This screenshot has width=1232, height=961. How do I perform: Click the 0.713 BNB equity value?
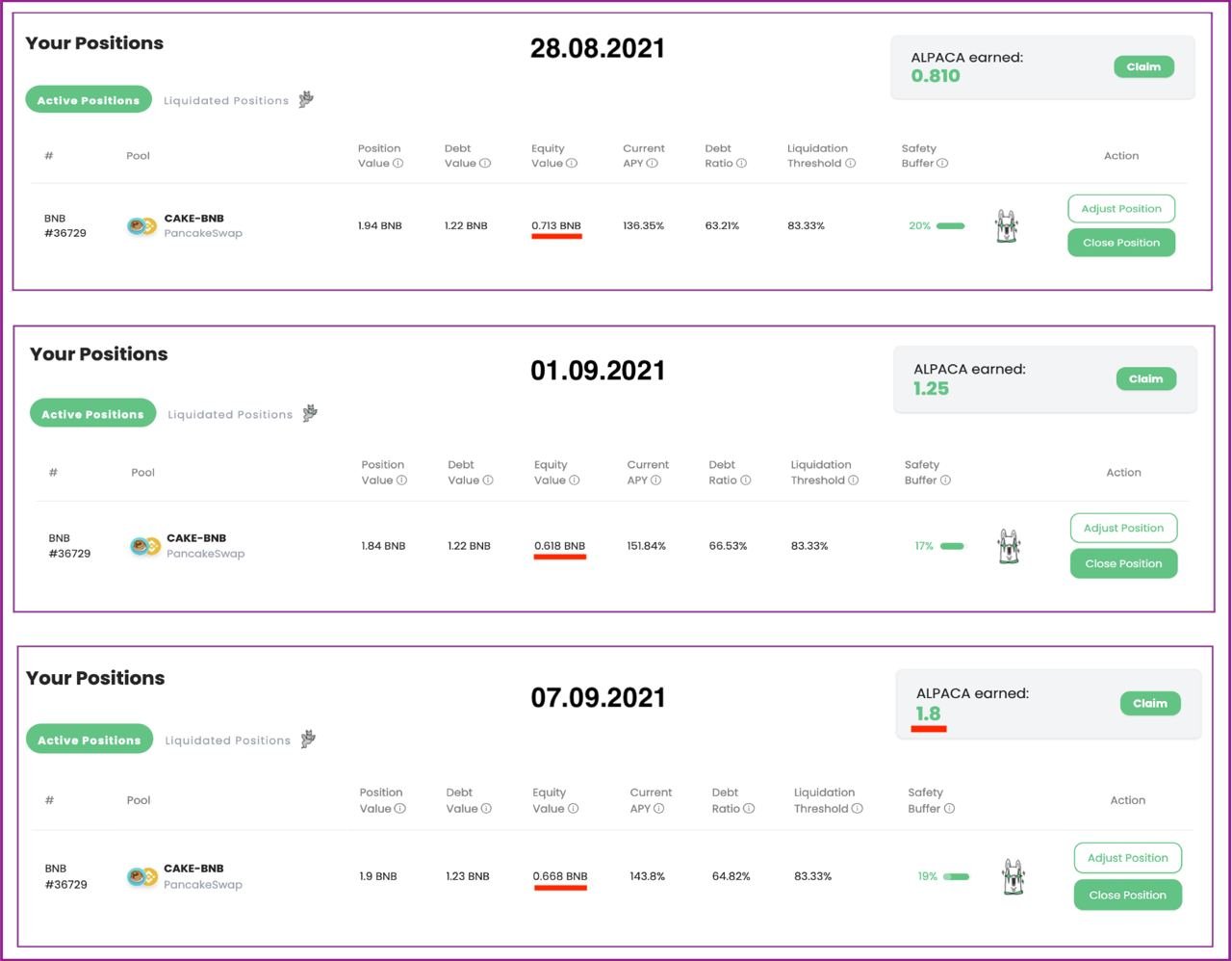(x=556, y=225)
